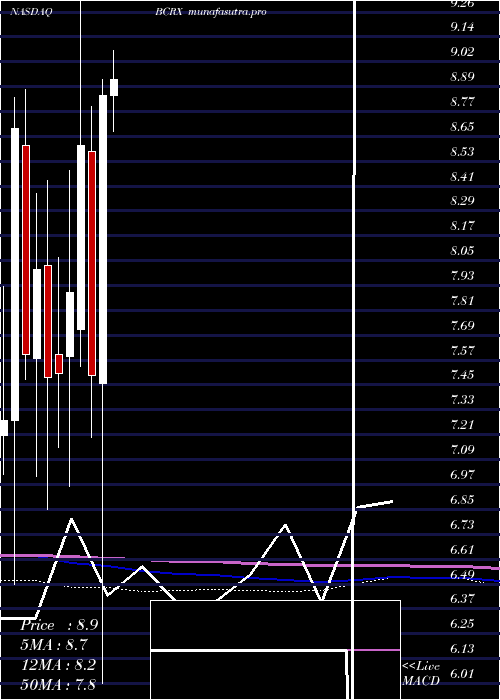Click the Price : 8.9 readout

point(57,626)
